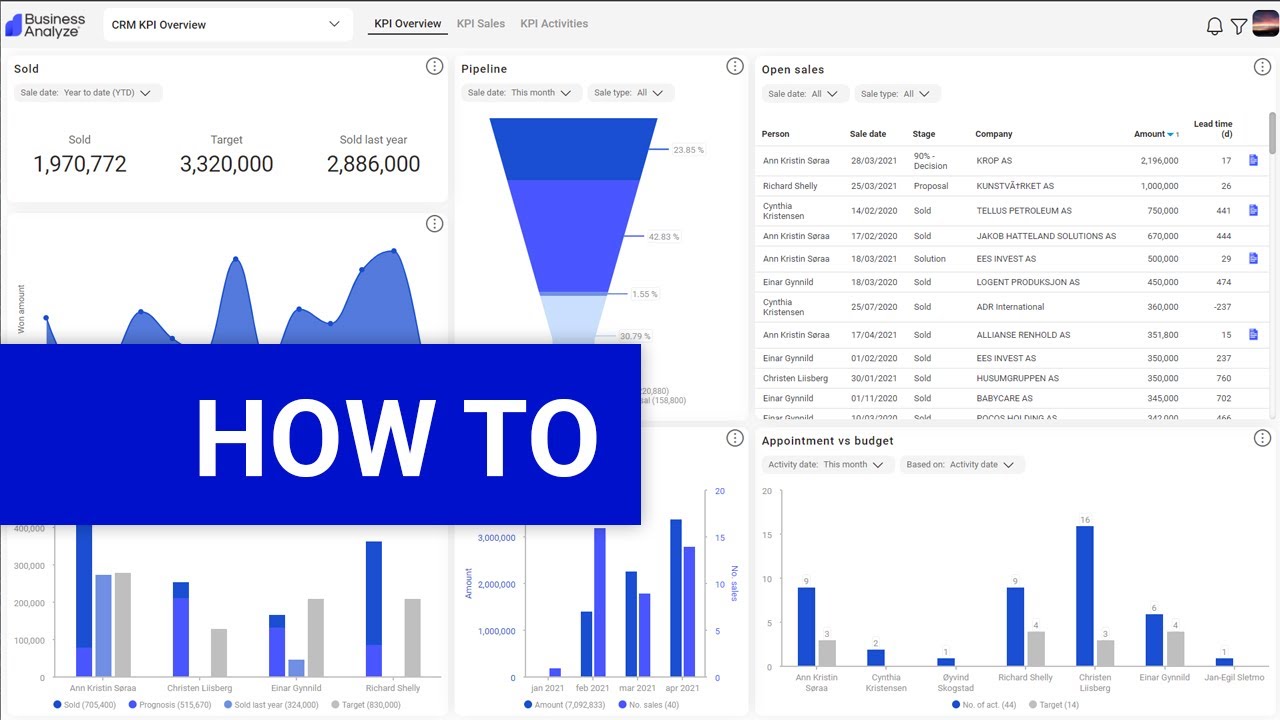Sort by Company column header

[x=994, y=134]
